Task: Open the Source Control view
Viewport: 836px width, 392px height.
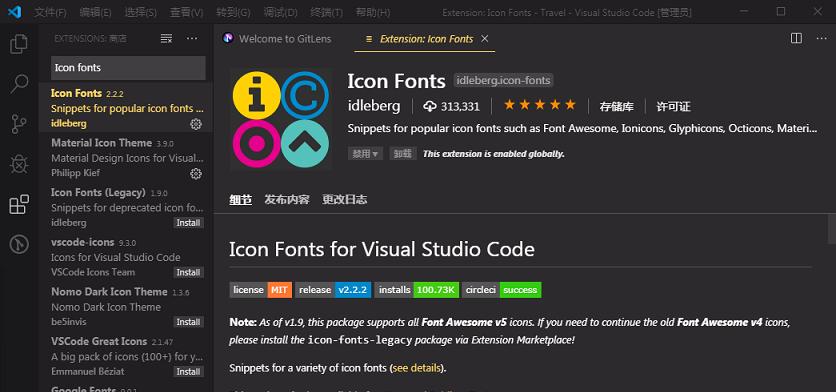Action: point(19,124)
